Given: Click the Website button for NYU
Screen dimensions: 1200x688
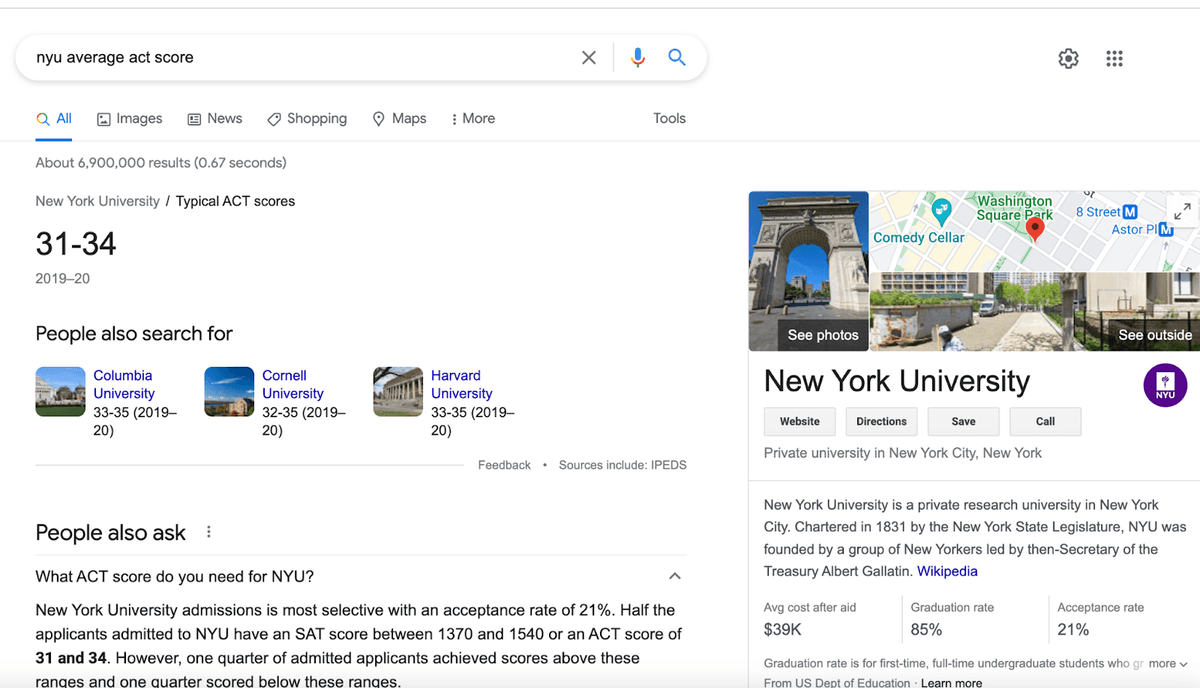Looking at the screenshot, I should coord(799,421).
